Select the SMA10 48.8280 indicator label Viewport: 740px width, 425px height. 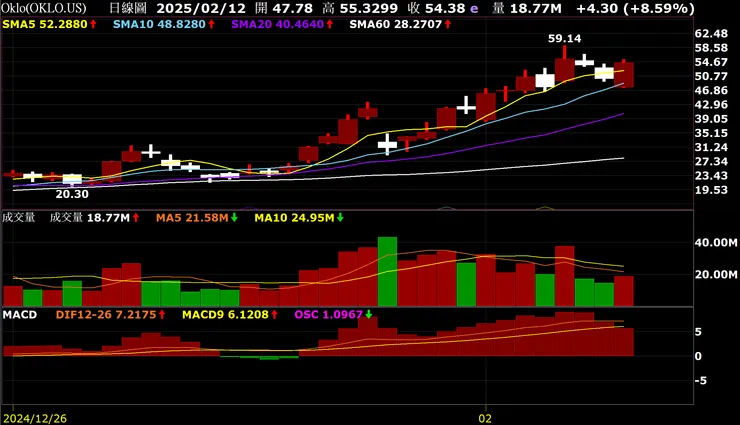coord(160,24)
